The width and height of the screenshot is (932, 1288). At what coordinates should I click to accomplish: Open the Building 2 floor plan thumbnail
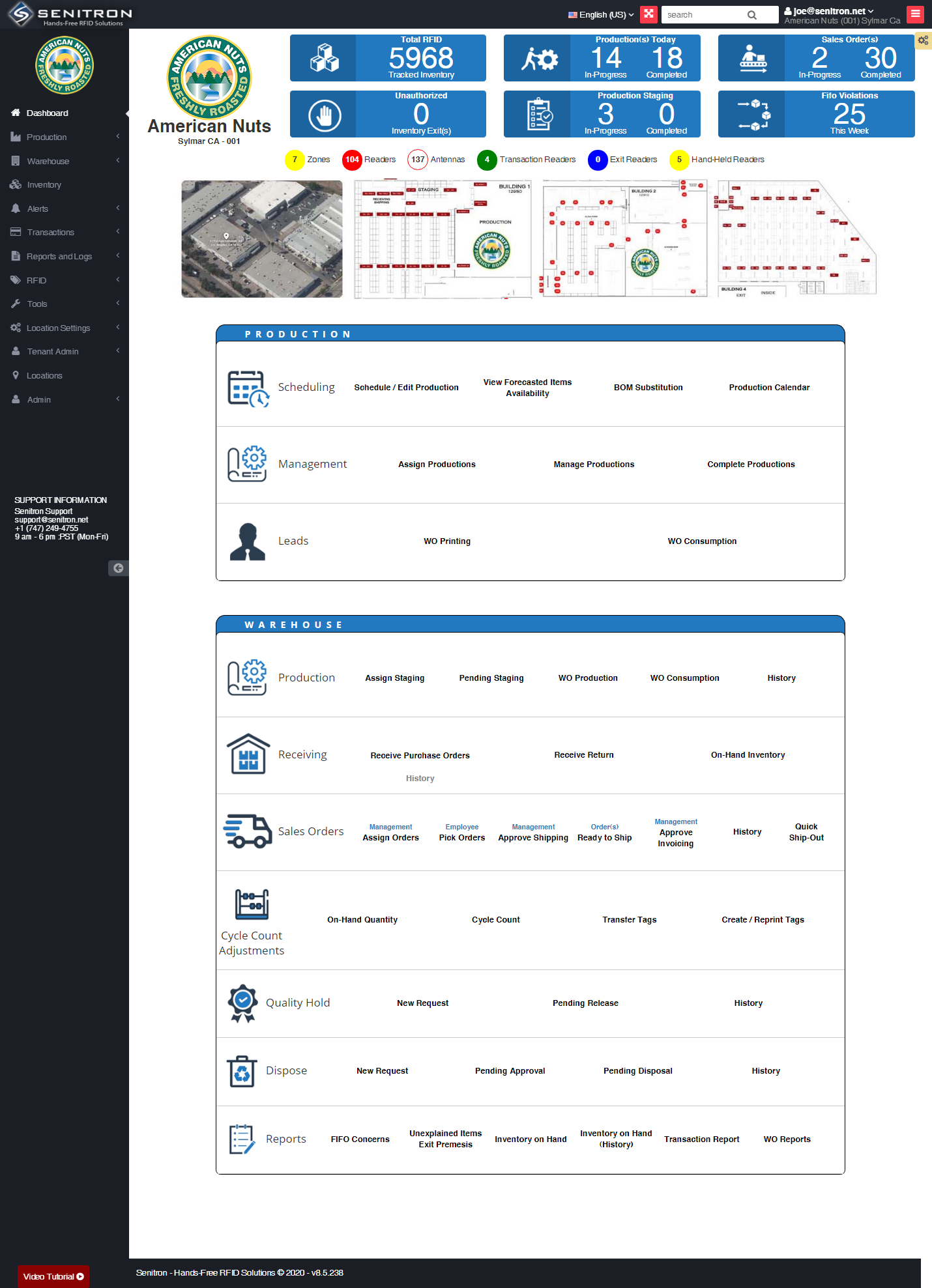625,239
